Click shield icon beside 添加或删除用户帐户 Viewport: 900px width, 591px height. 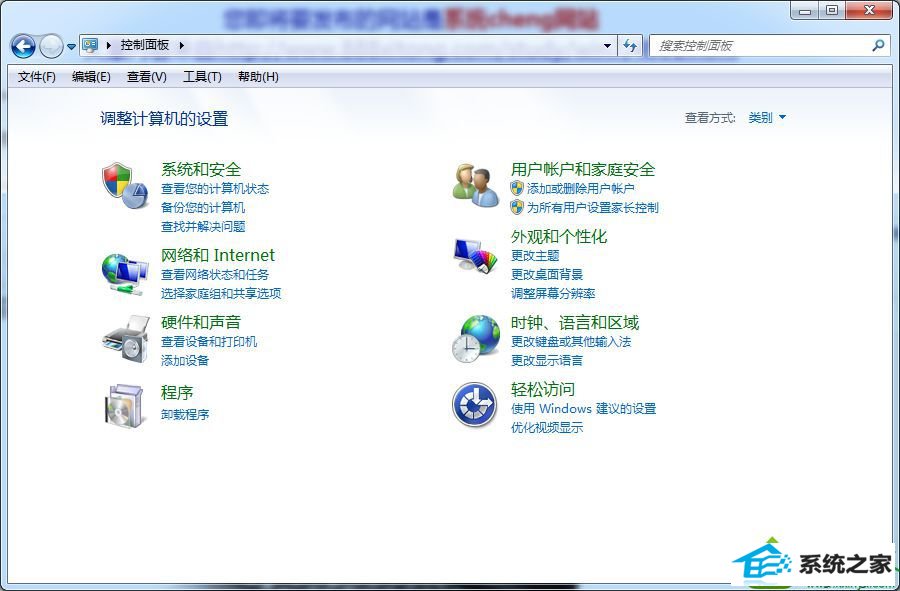point(517,188)
